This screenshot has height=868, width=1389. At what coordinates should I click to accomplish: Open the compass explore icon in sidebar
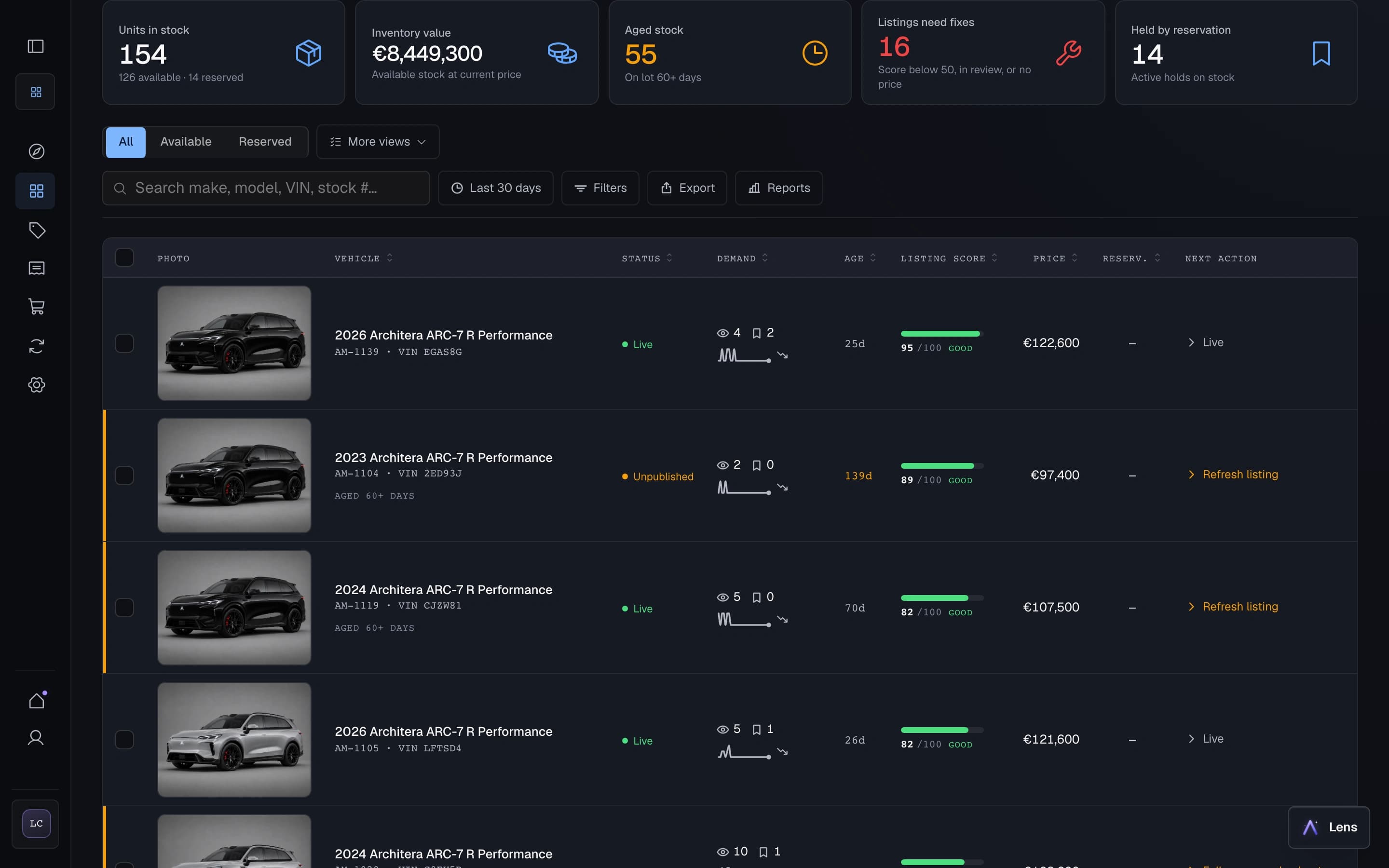pyautogui.click(x=36, y=151)
